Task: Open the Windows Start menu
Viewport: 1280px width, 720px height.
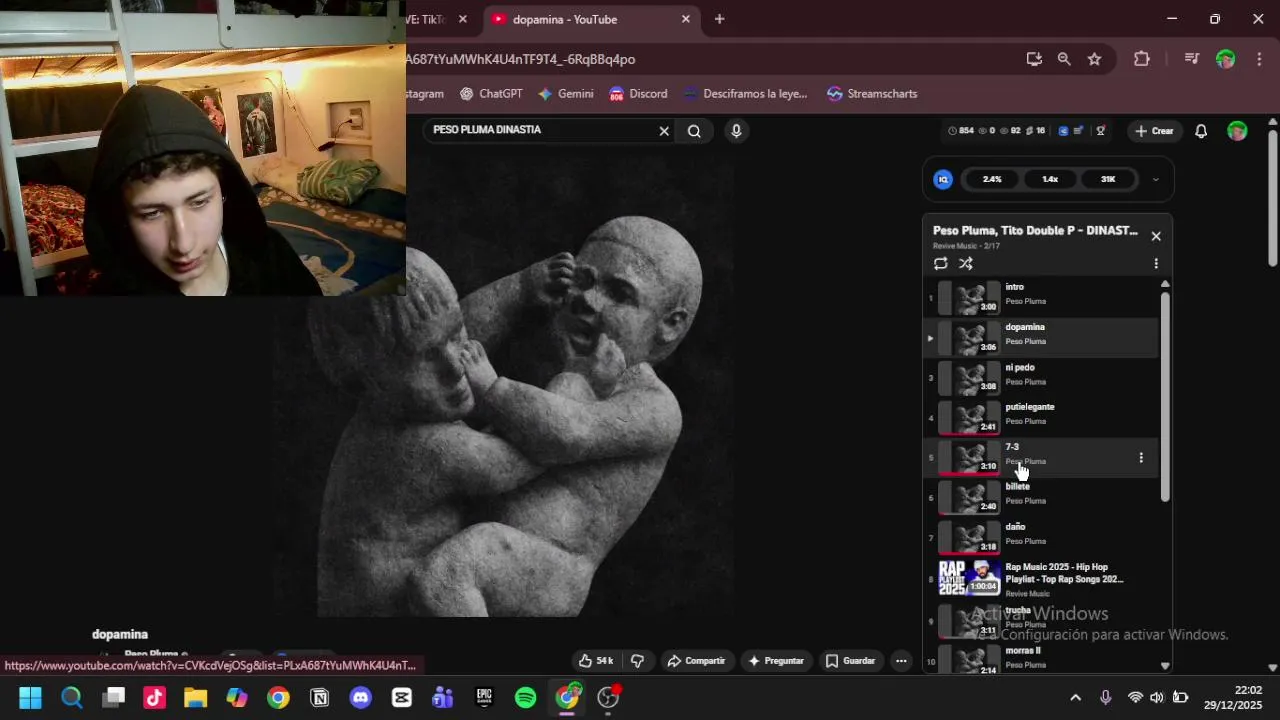Action: point(30,698)
